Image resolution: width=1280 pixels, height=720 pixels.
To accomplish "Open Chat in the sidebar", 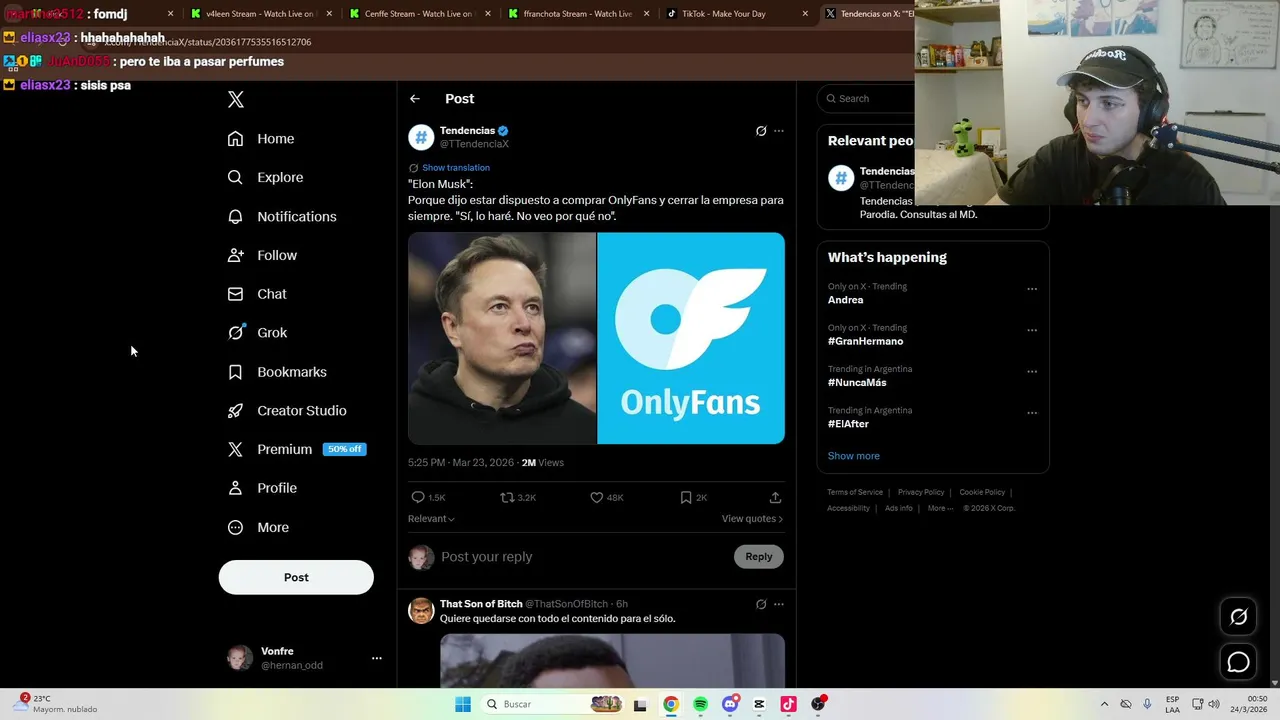I will pyautogui.click(x=257, y=294).
